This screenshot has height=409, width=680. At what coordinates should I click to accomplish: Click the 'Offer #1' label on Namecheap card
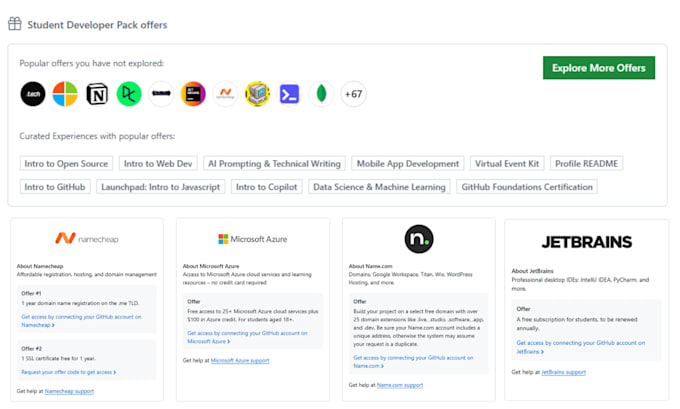pyautogui.click(x=31, y=293)
